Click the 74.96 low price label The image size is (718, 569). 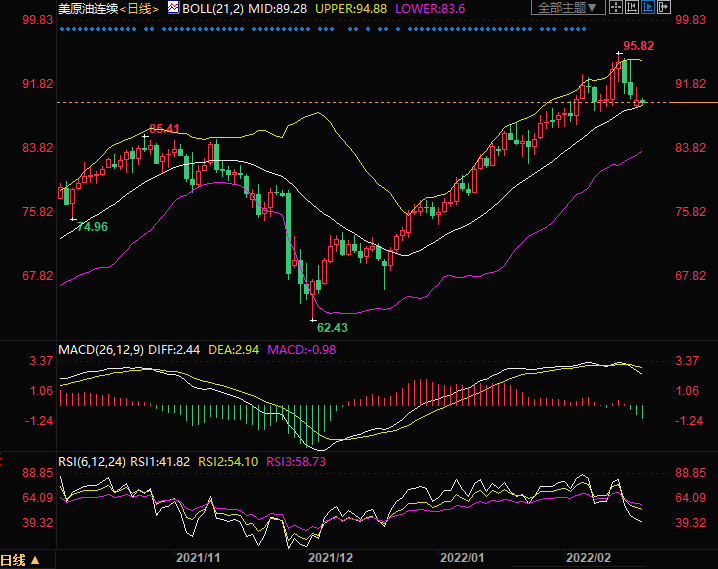pos(92,227)
